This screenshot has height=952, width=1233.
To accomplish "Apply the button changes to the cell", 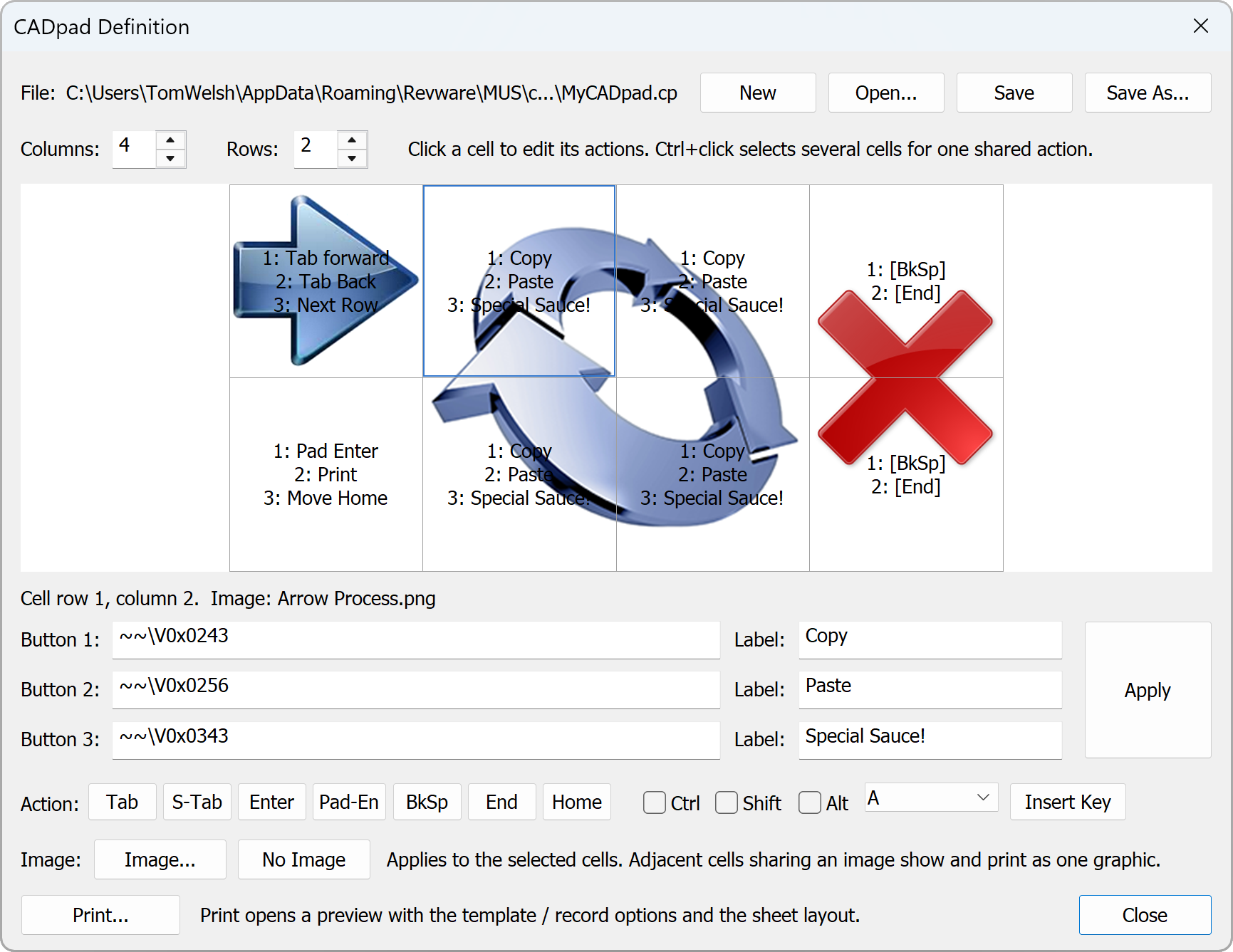I will (1148, 690).
